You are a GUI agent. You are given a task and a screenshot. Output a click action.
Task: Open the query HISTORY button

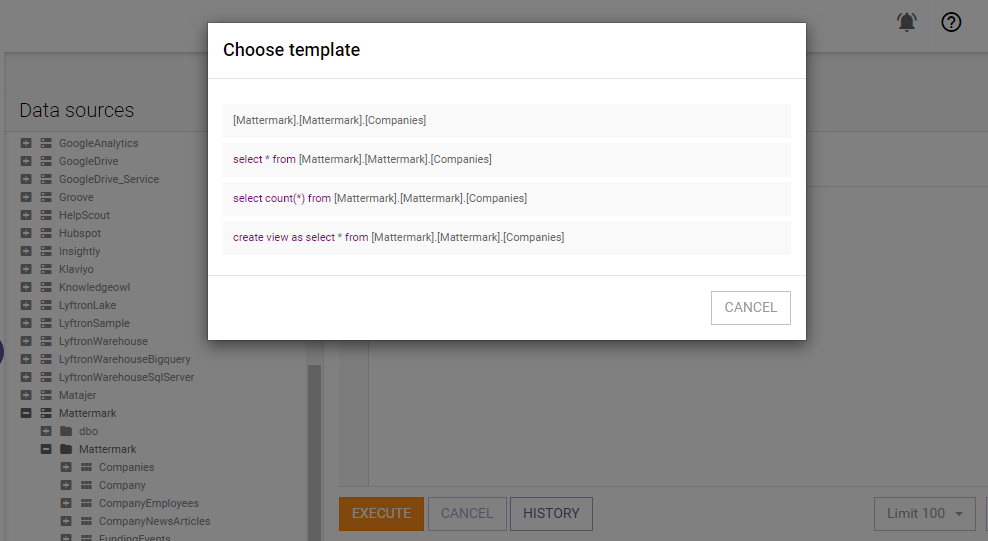pos(551,514)
